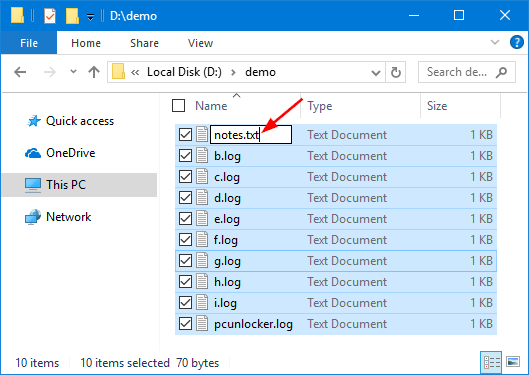Click the e.log file name
The height and width of the screenshot is (375, 529).
pyautogui.click(x=227, y=219)
